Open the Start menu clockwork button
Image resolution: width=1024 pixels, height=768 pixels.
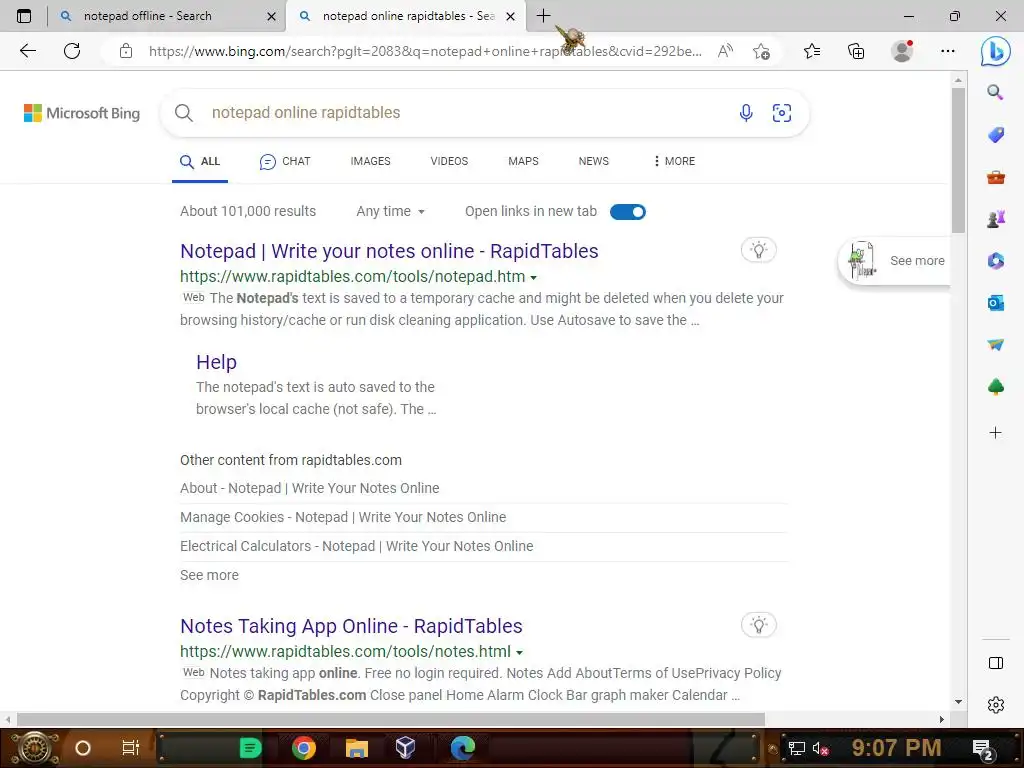(35, 748)
